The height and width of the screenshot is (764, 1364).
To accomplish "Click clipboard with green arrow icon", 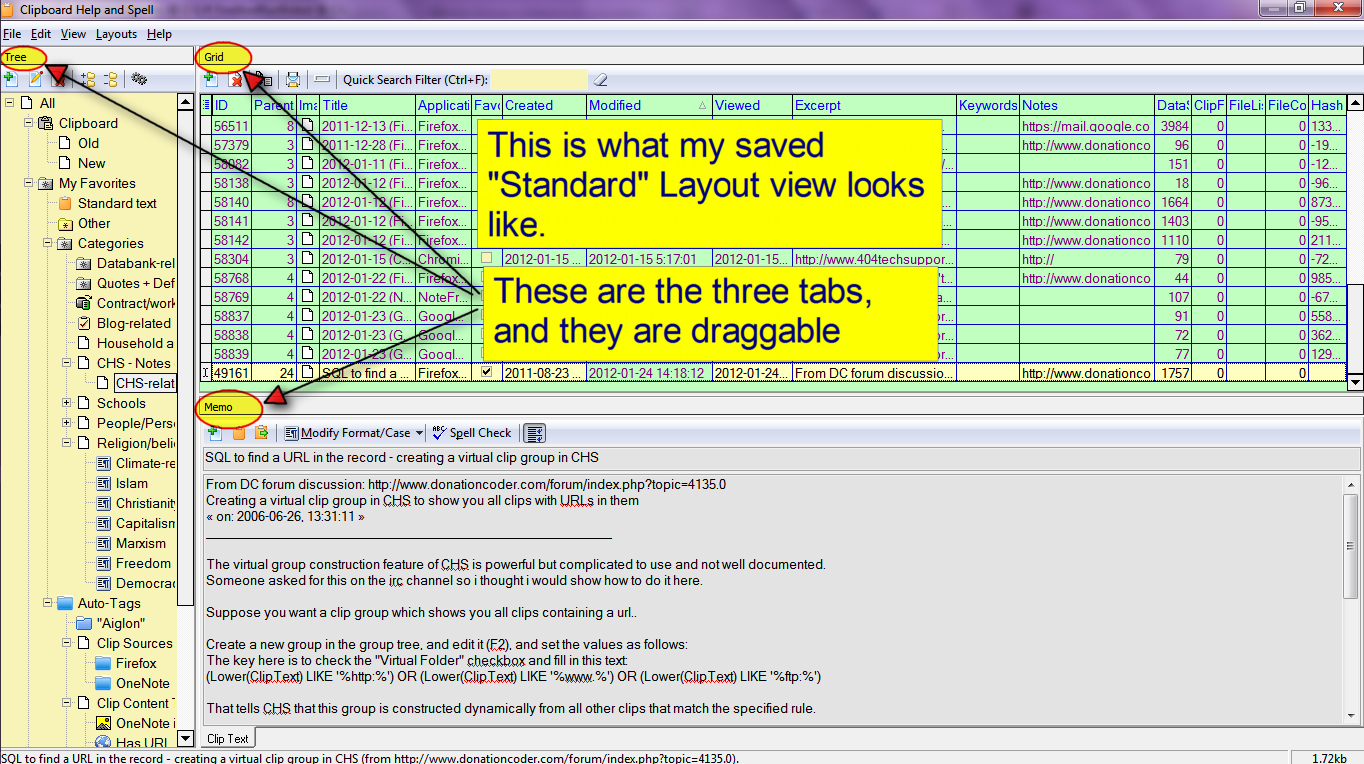I will tap(262, 433).
